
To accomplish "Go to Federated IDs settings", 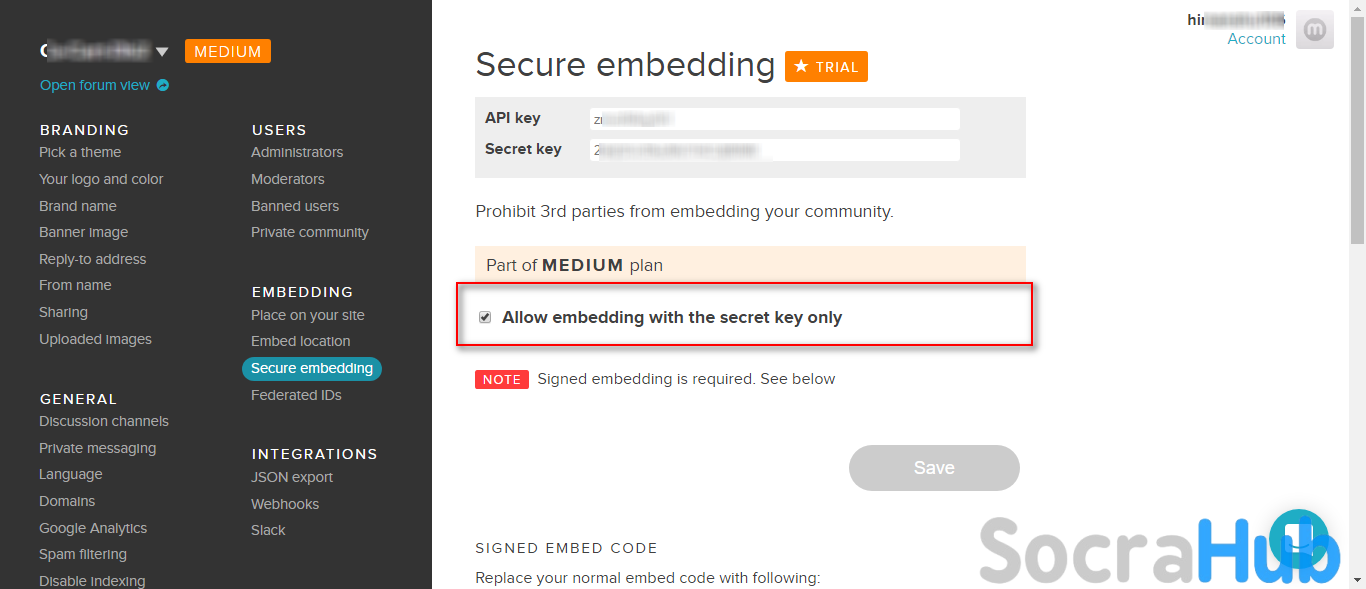I will 296,395.
